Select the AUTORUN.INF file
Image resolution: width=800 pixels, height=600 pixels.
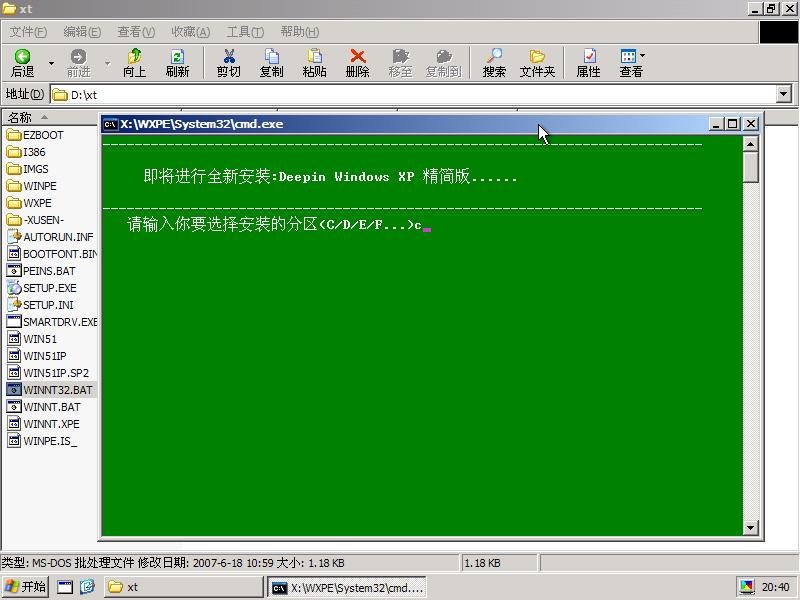51,237
